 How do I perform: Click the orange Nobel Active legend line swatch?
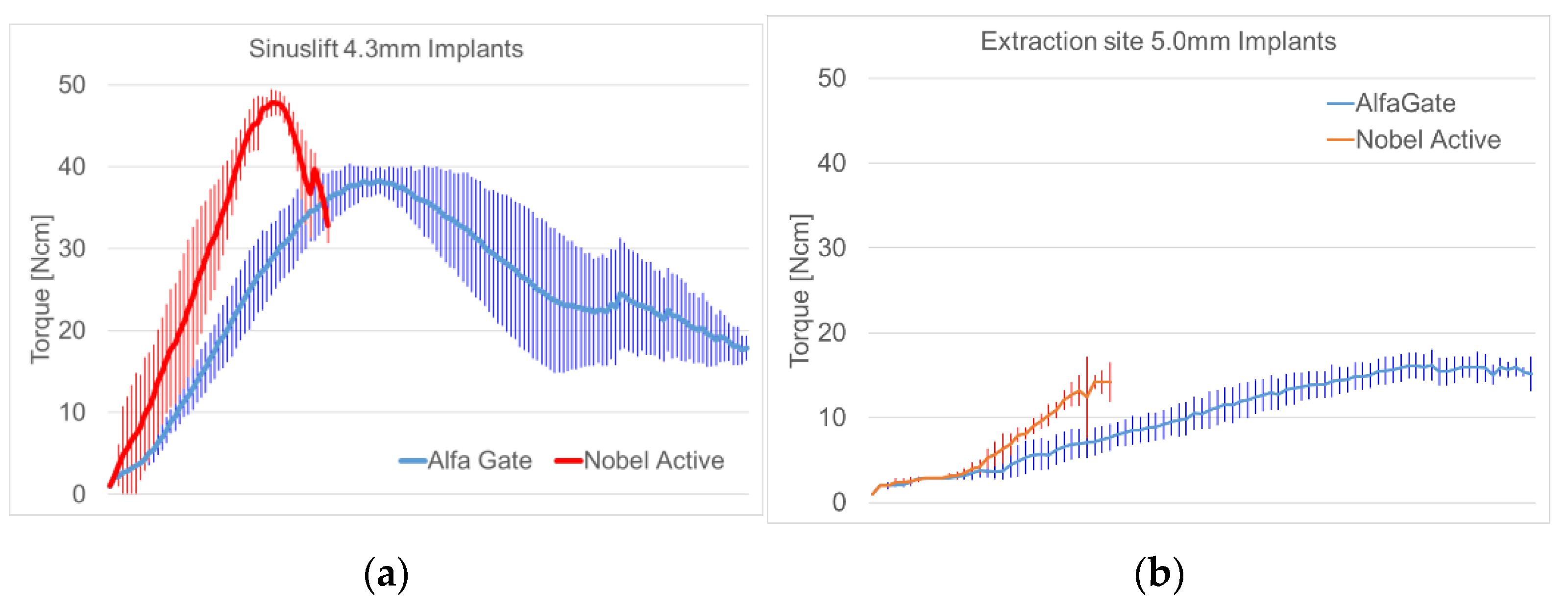pos(1340,140)
